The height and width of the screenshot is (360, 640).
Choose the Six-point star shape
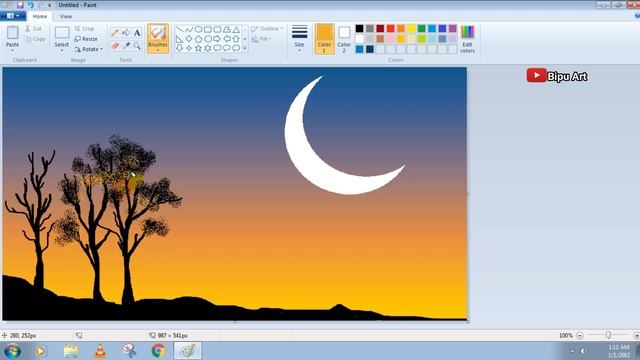click(x=208, y=48)
